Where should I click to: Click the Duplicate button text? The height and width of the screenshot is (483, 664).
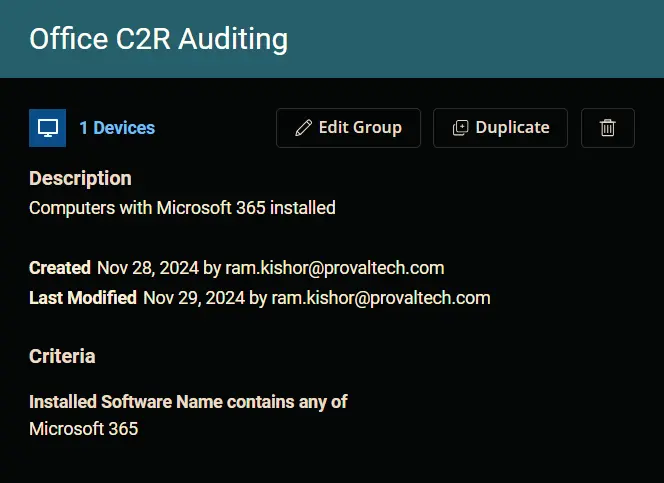(512, 127)
